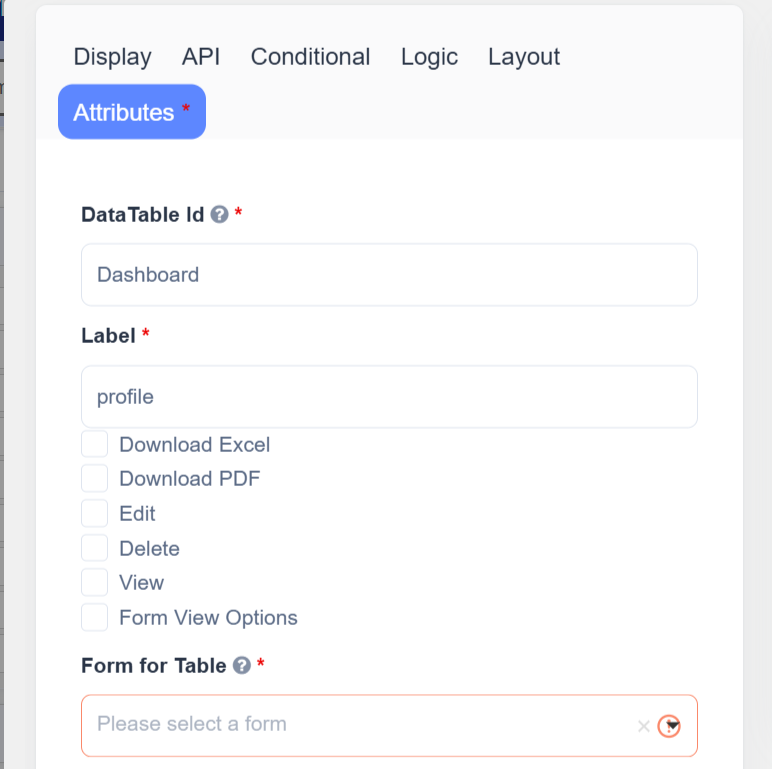Image resolution: width=772 pixels, height=769 pixels.
Task: Enable the View checkbox
Action: click(95, 582)
